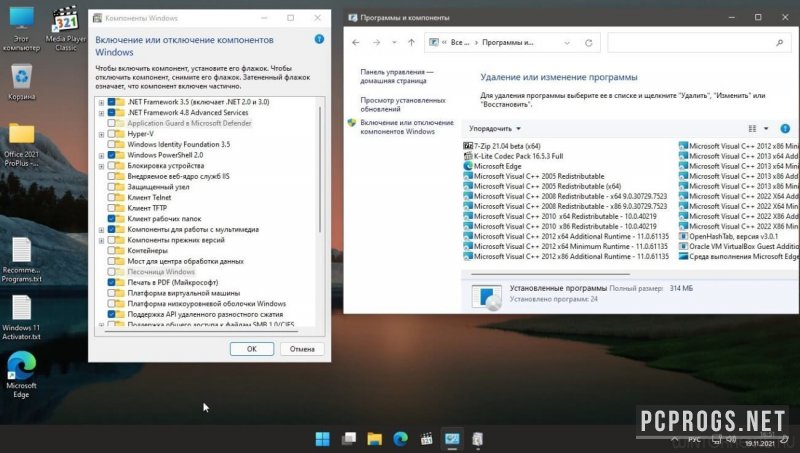Open view options dropdown arrow in Programs toolbar
Viewport: 800px width, 453px height.
pyautogui.click(x=766, y=129)
